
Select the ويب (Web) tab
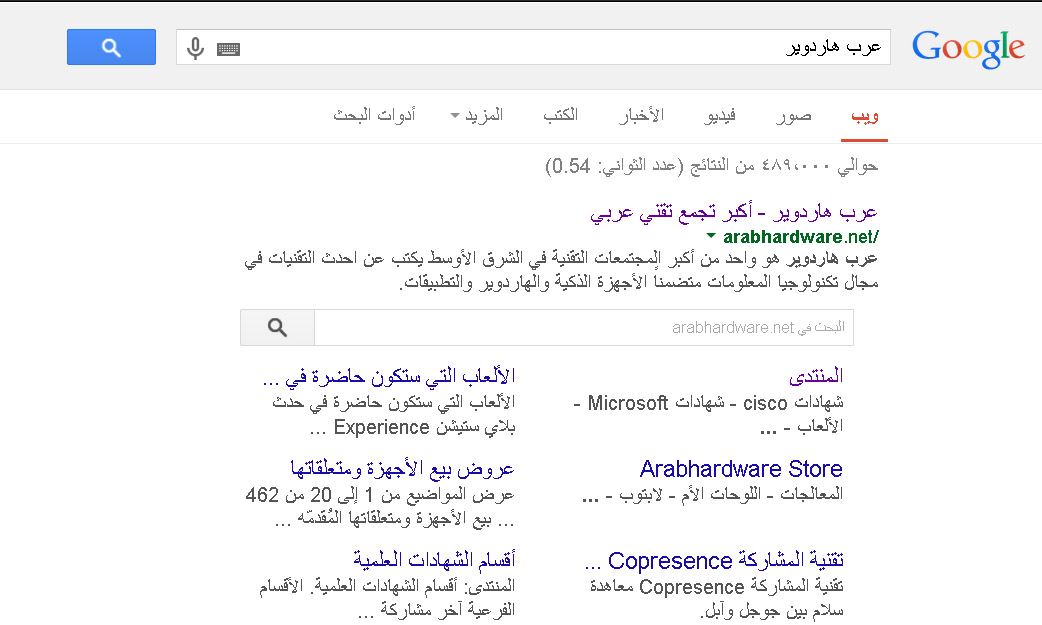pos(865,116)
